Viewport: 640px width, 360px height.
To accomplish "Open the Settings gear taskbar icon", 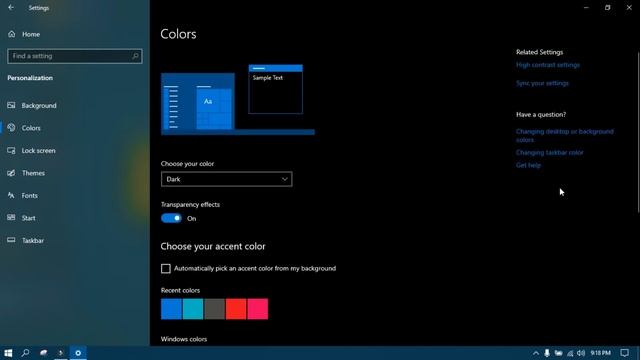I will click(x=78, y=353).
